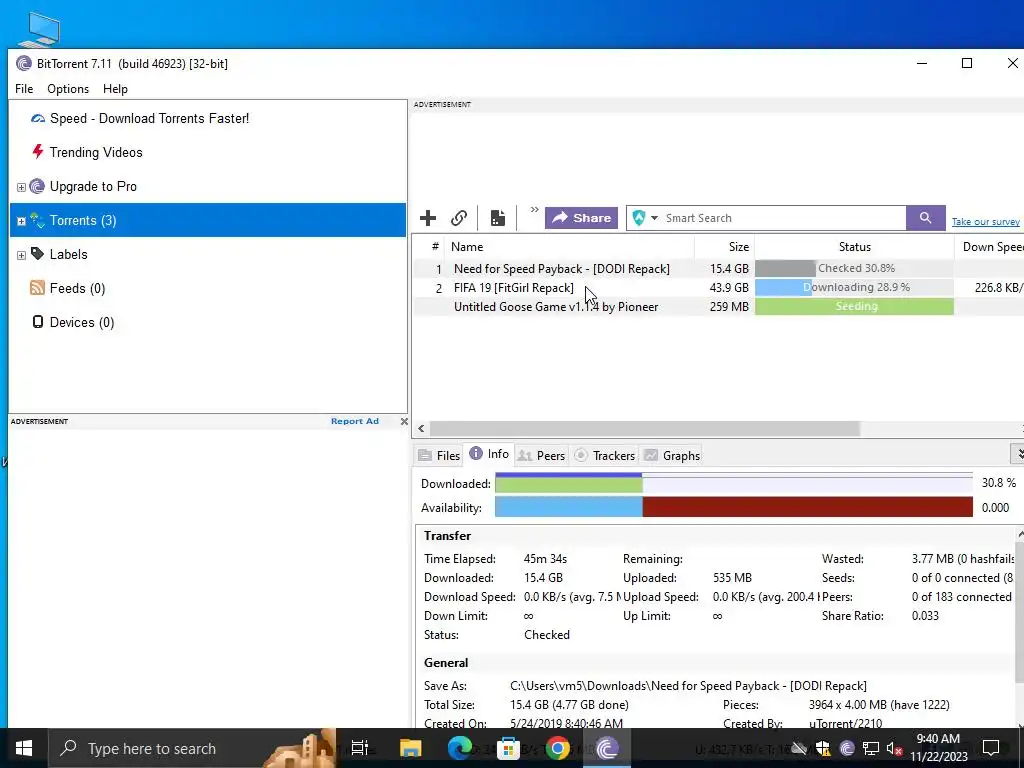Click the Feeds RSS icon
This screenshot has height=768, width=1024.
pos(38,288)
